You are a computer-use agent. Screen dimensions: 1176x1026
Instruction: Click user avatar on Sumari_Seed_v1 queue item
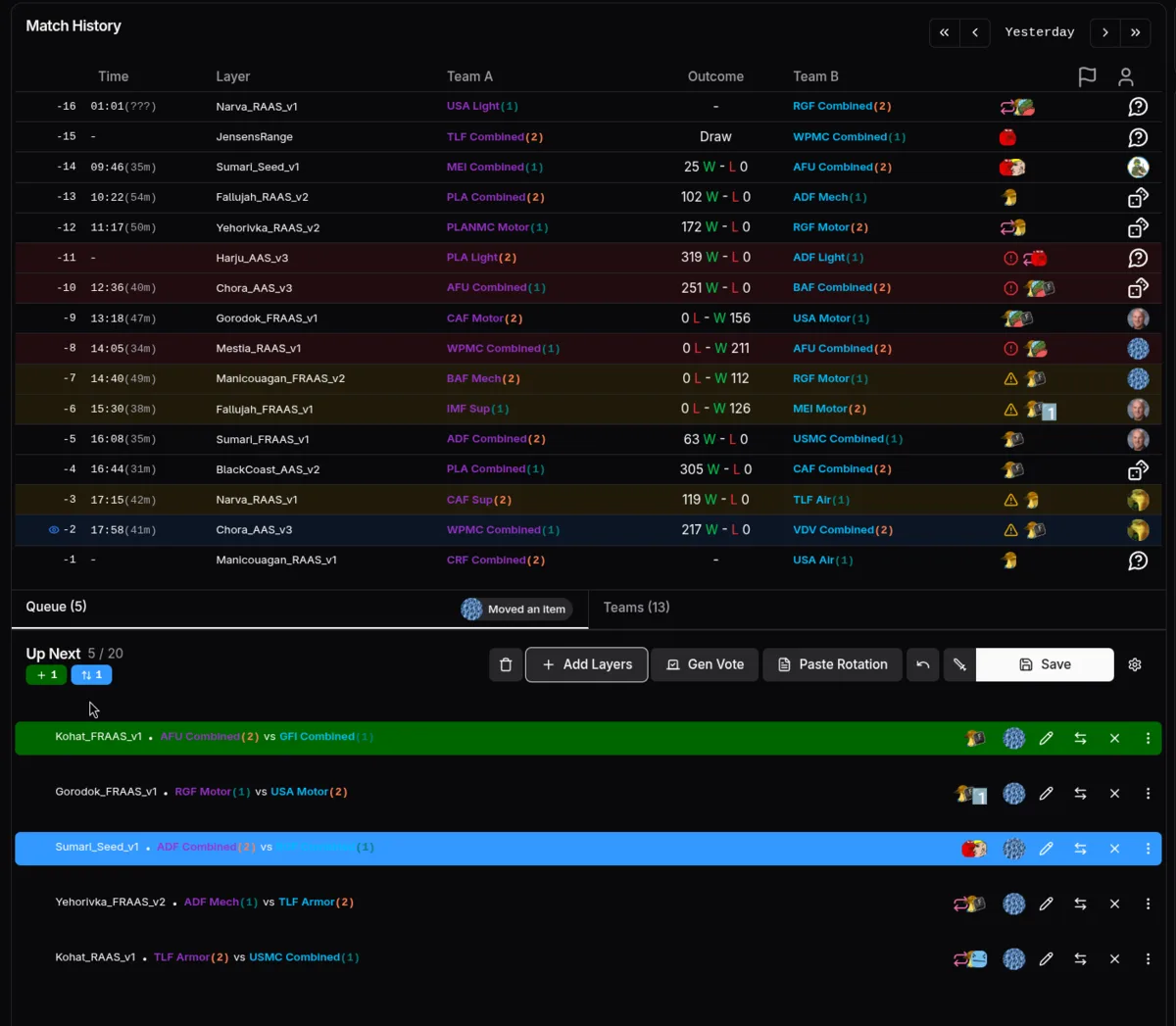pyautogui.click(x=1014, y=849)
